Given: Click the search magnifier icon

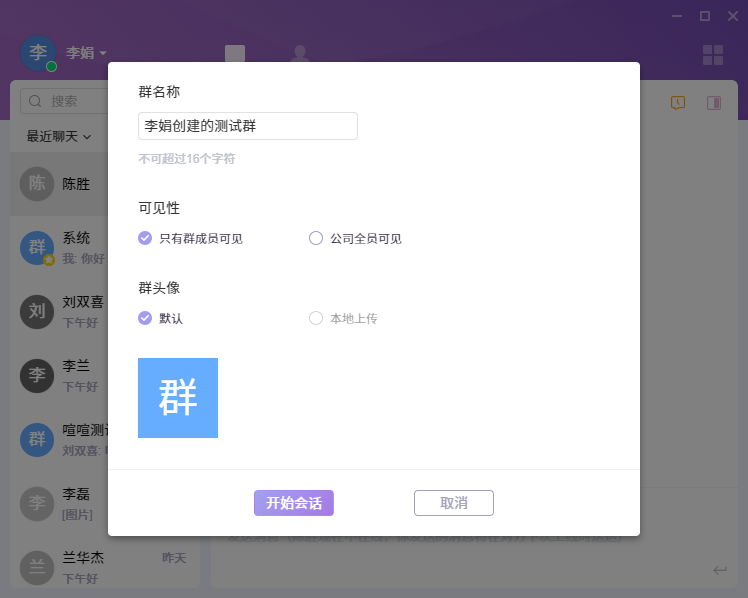Looking at the screenshot, I should tap(36, 101).
